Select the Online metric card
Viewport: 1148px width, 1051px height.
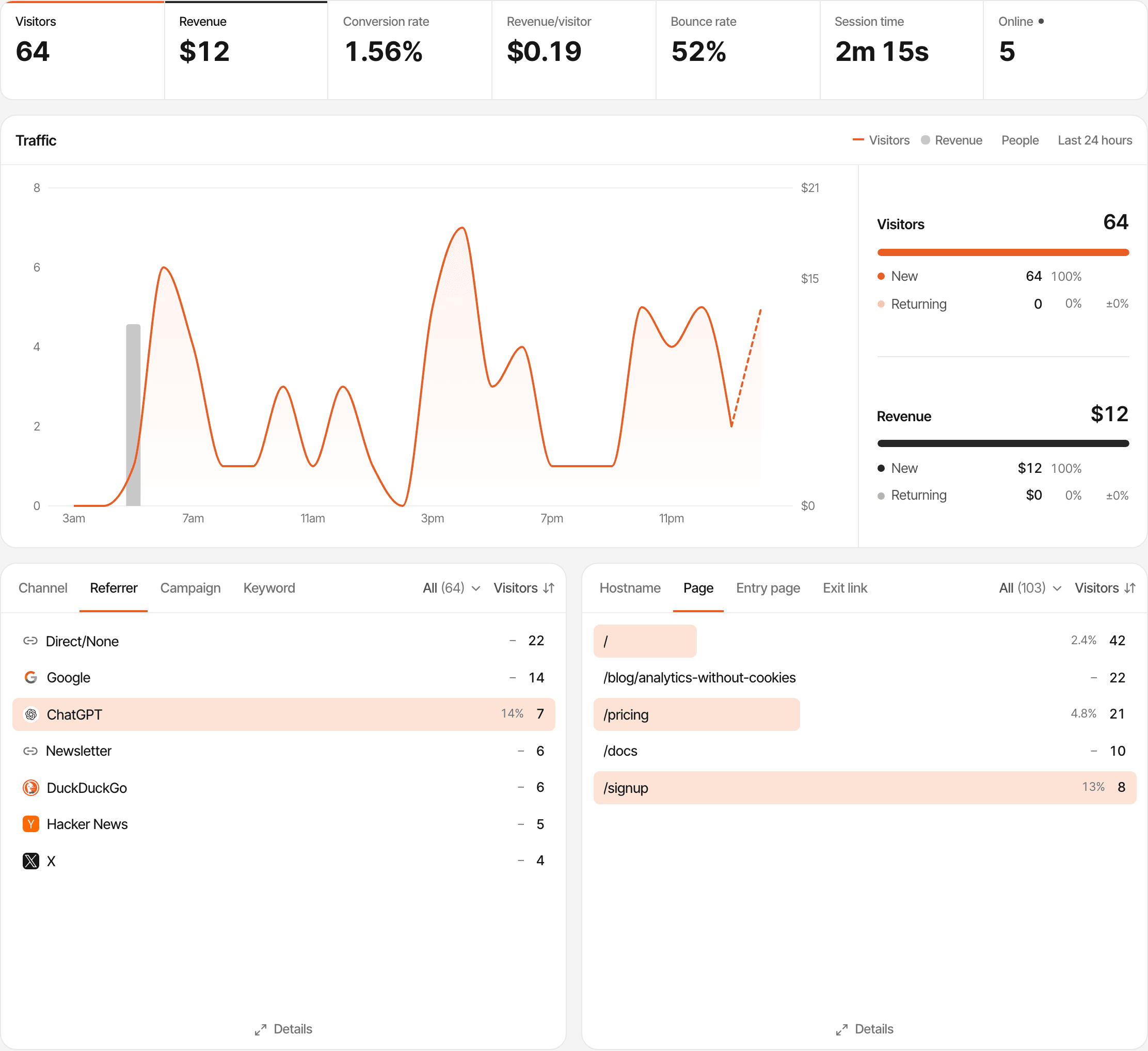point(1065,50)
